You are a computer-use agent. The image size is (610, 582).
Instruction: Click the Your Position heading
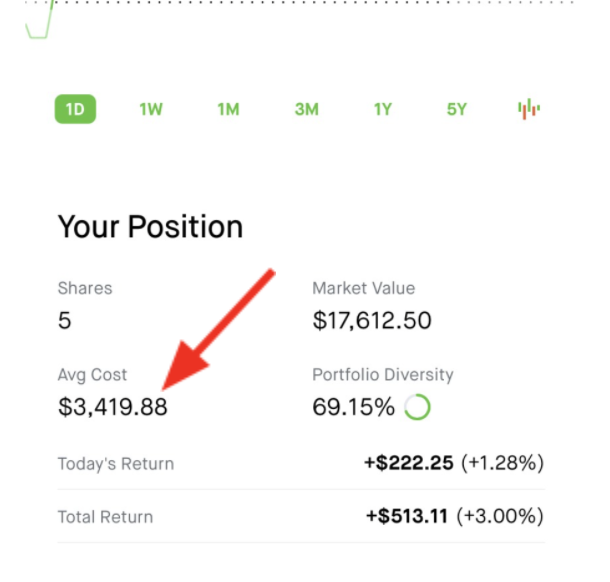coord(150,226)
